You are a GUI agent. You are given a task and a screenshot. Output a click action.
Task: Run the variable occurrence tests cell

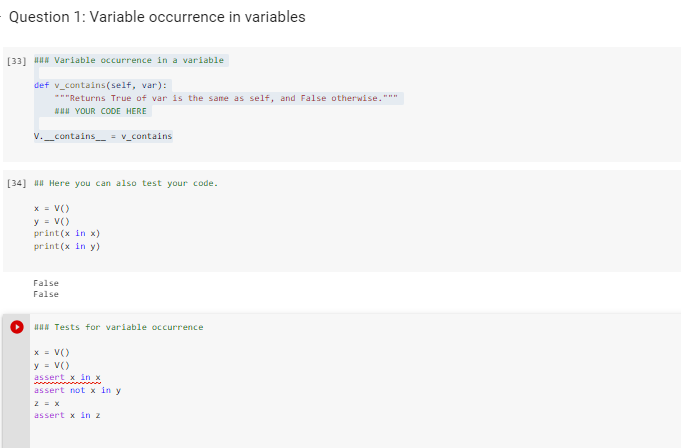click(17, 327)
